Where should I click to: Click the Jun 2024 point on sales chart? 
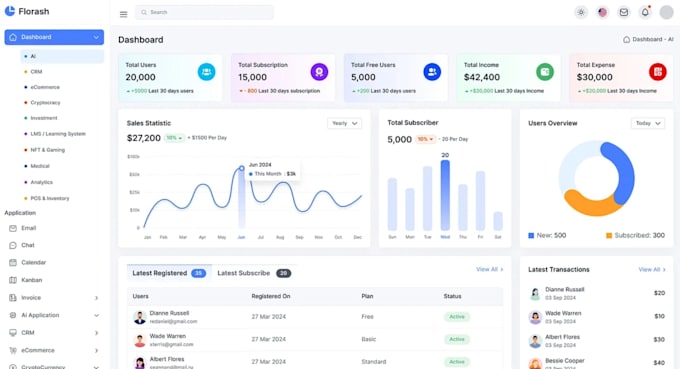(242, 168)
